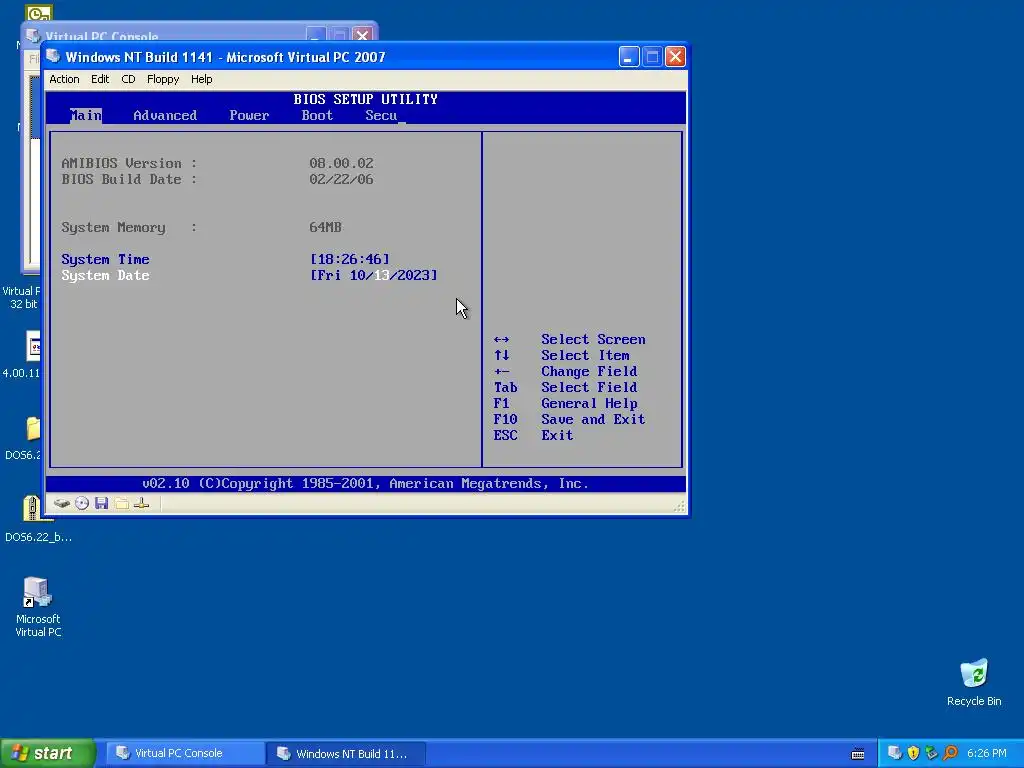This screenshot has width=1024, height=768.
Task: Select the DOS6.22_b... zipped desktop file
Action: click(x=38, y=520)
